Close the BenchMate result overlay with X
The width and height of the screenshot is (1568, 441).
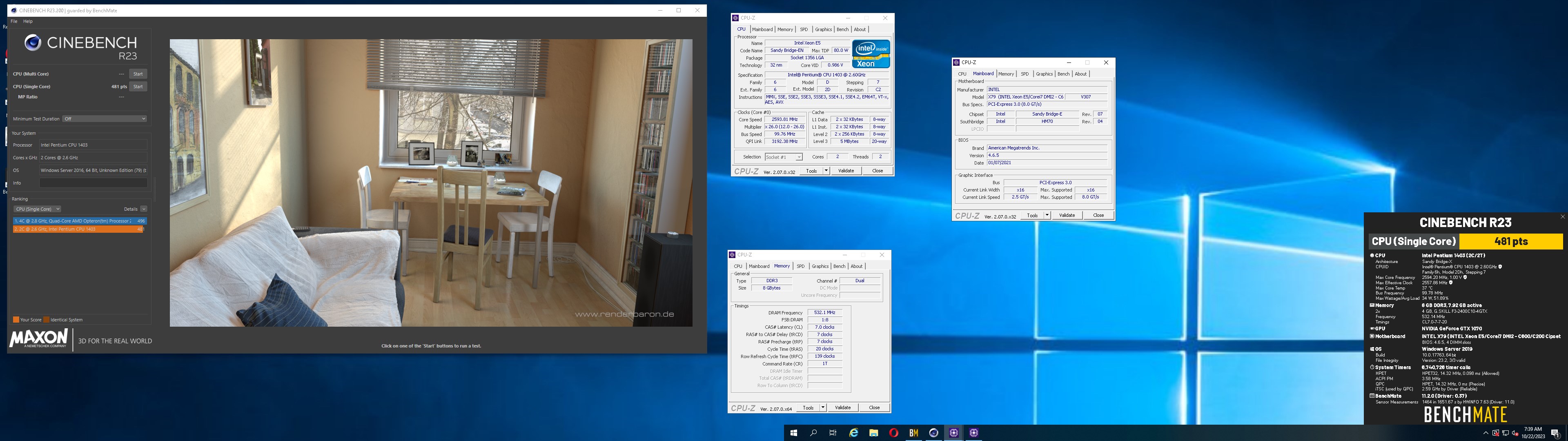click(1563, 217)
